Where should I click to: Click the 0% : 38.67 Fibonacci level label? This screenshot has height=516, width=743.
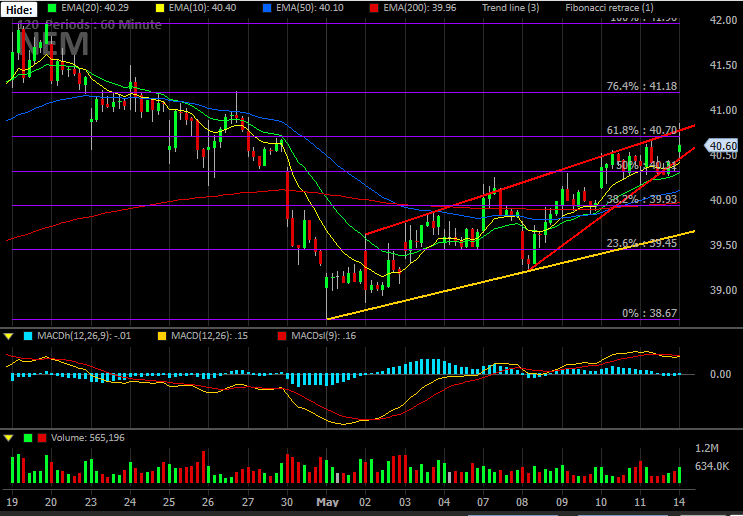coord(649,313)
